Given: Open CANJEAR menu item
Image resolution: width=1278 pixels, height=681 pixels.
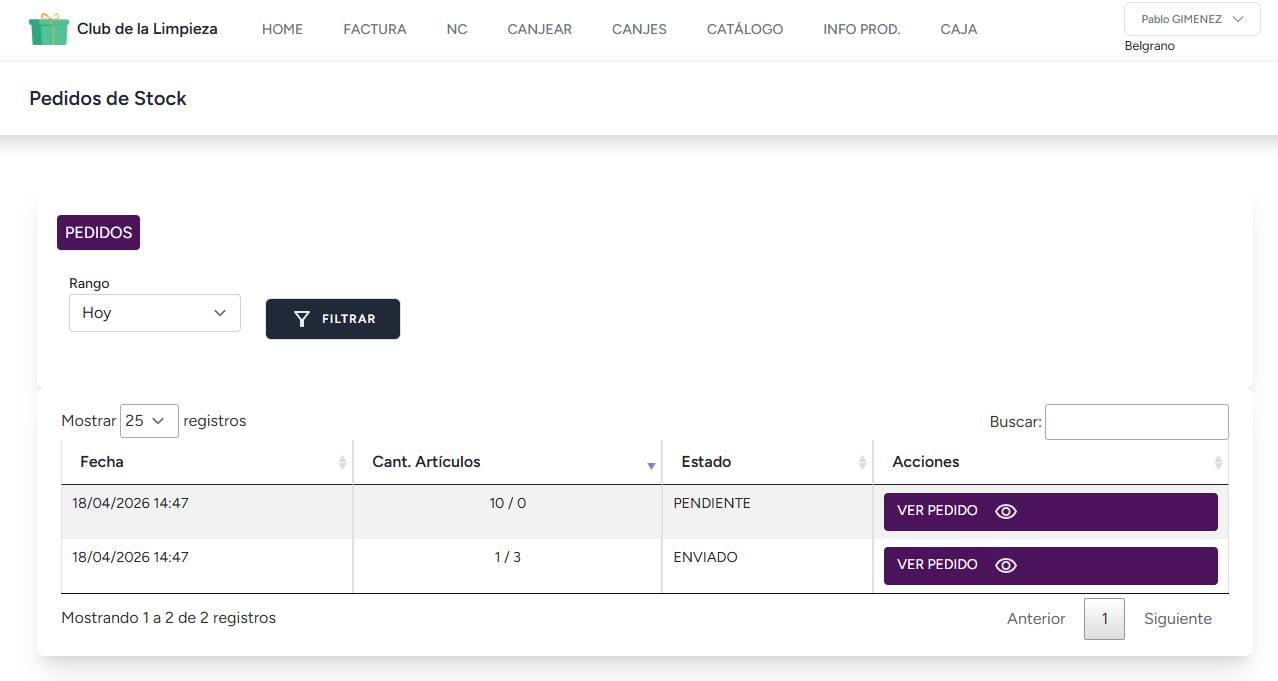Looking at the screenshot, I should click(x=540, y=30).
